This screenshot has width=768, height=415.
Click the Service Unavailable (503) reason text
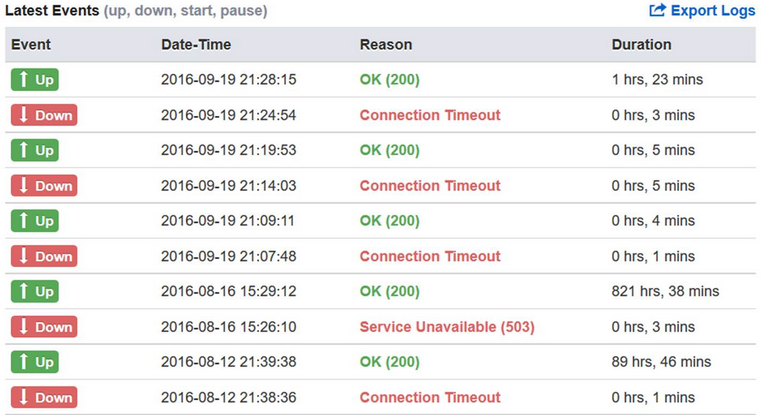[447, 327]
